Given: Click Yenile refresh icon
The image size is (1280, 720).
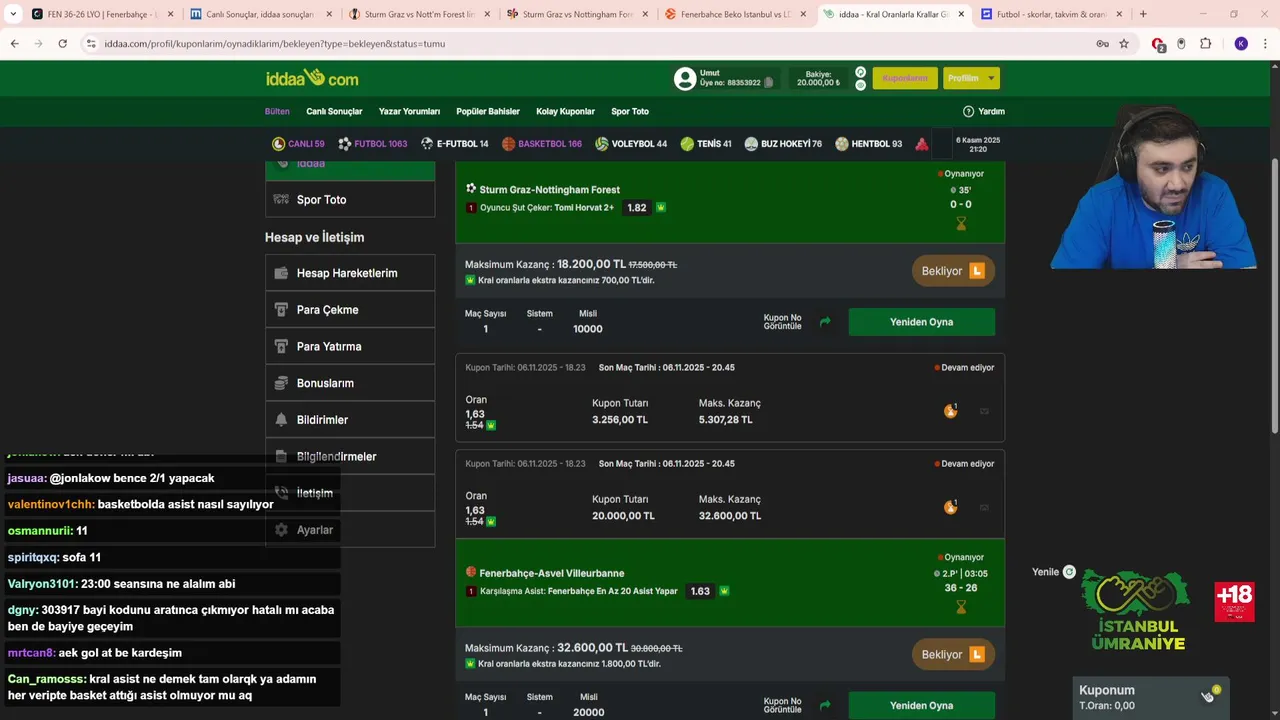Looking at the screenshot, I should [x=1069, y=572].
